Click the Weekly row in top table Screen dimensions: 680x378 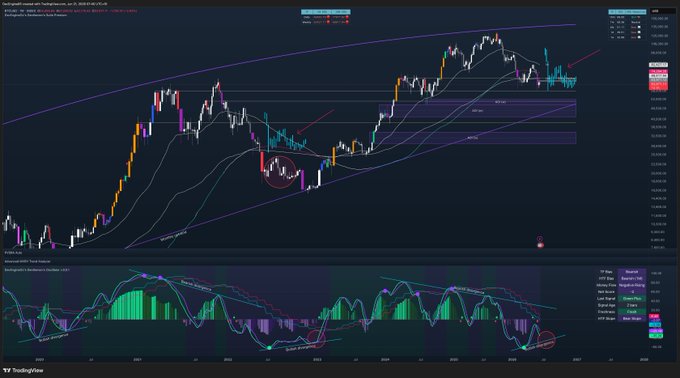point(325,22)
